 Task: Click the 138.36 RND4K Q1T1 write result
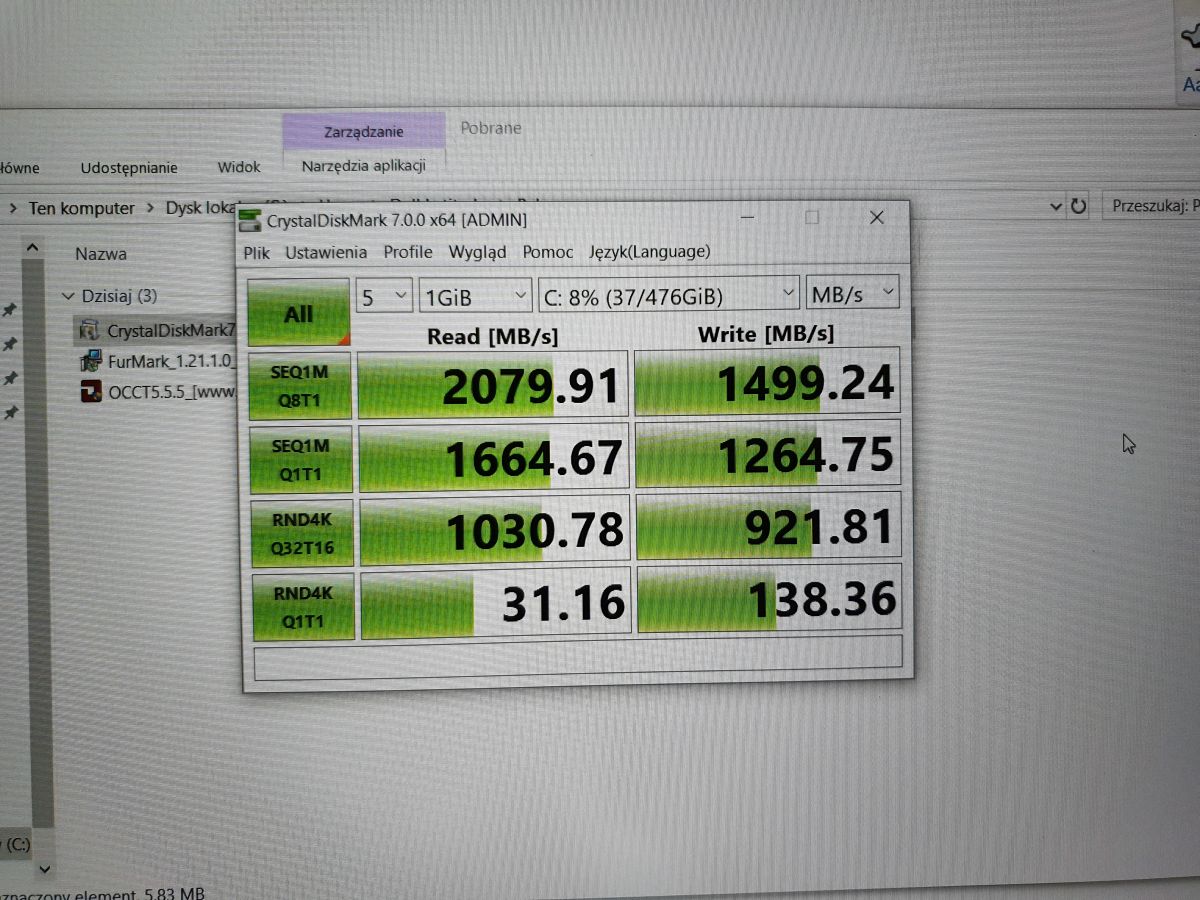pyautogui.click(x=770, y=599)
